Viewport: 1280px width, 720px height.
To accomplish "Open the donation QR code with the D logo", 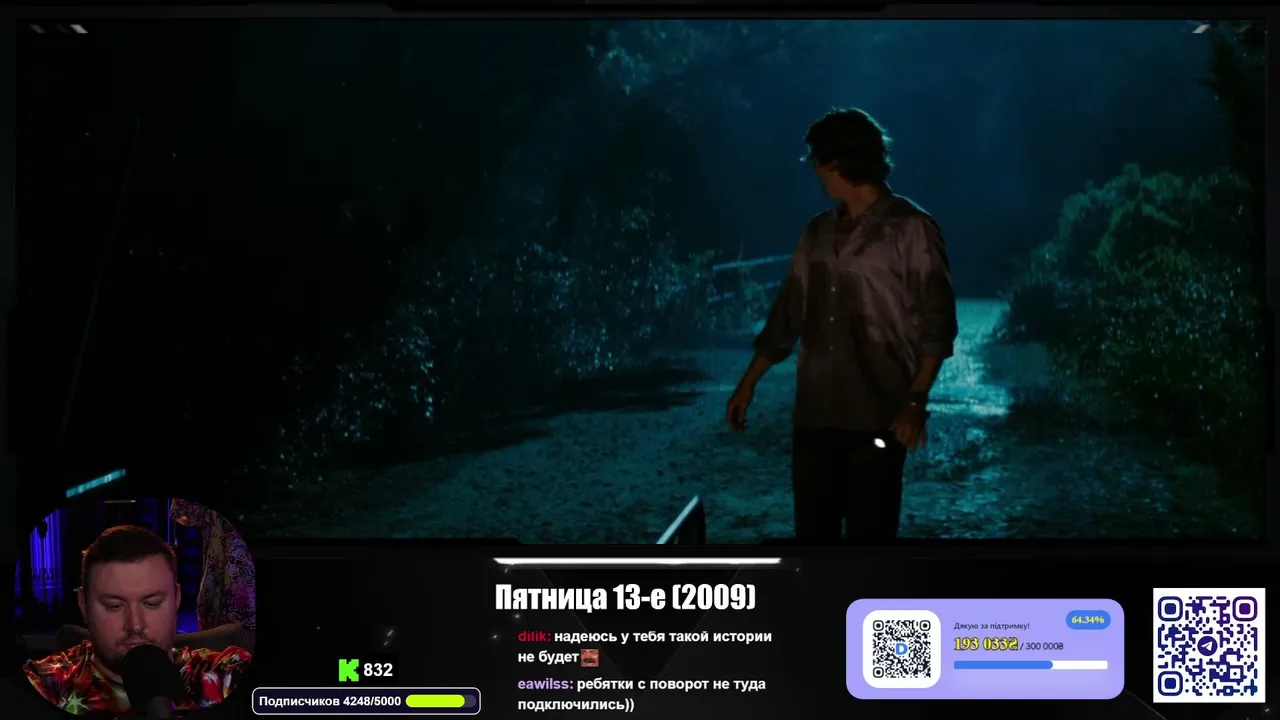I will pyautogui.click(x=901, y=648).
